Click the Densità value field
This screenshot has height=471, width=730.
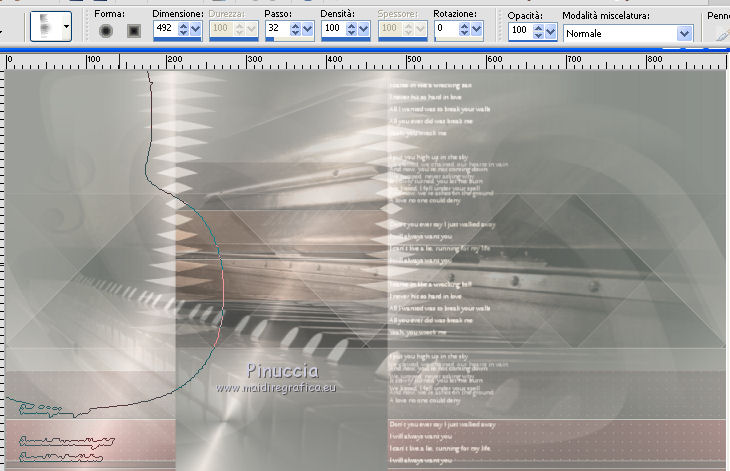click(x=333, y=28)
